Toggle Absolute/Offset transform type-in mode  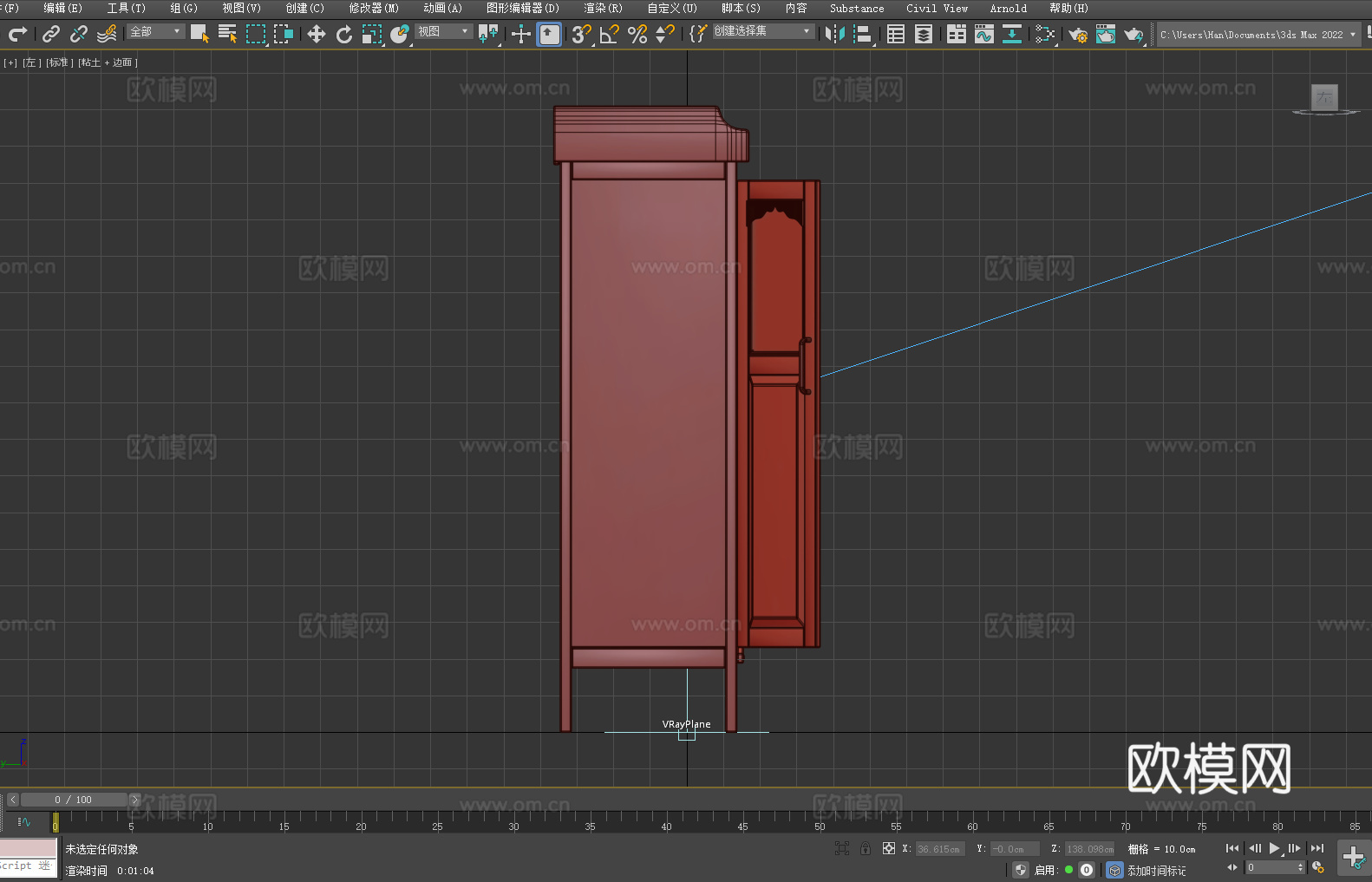pos(889,848)
